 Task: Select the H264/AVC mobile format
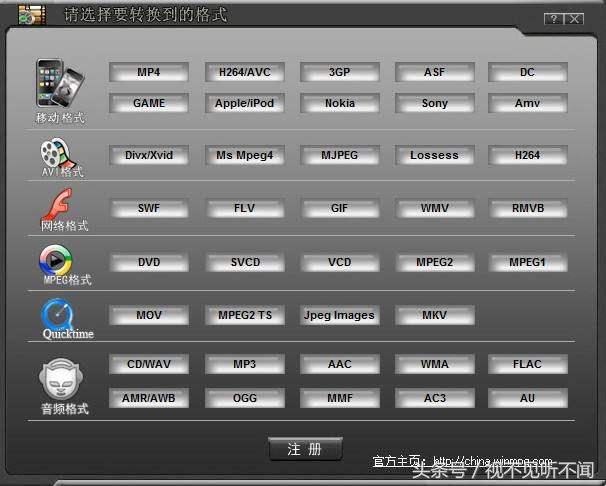[x=245, y=73]
